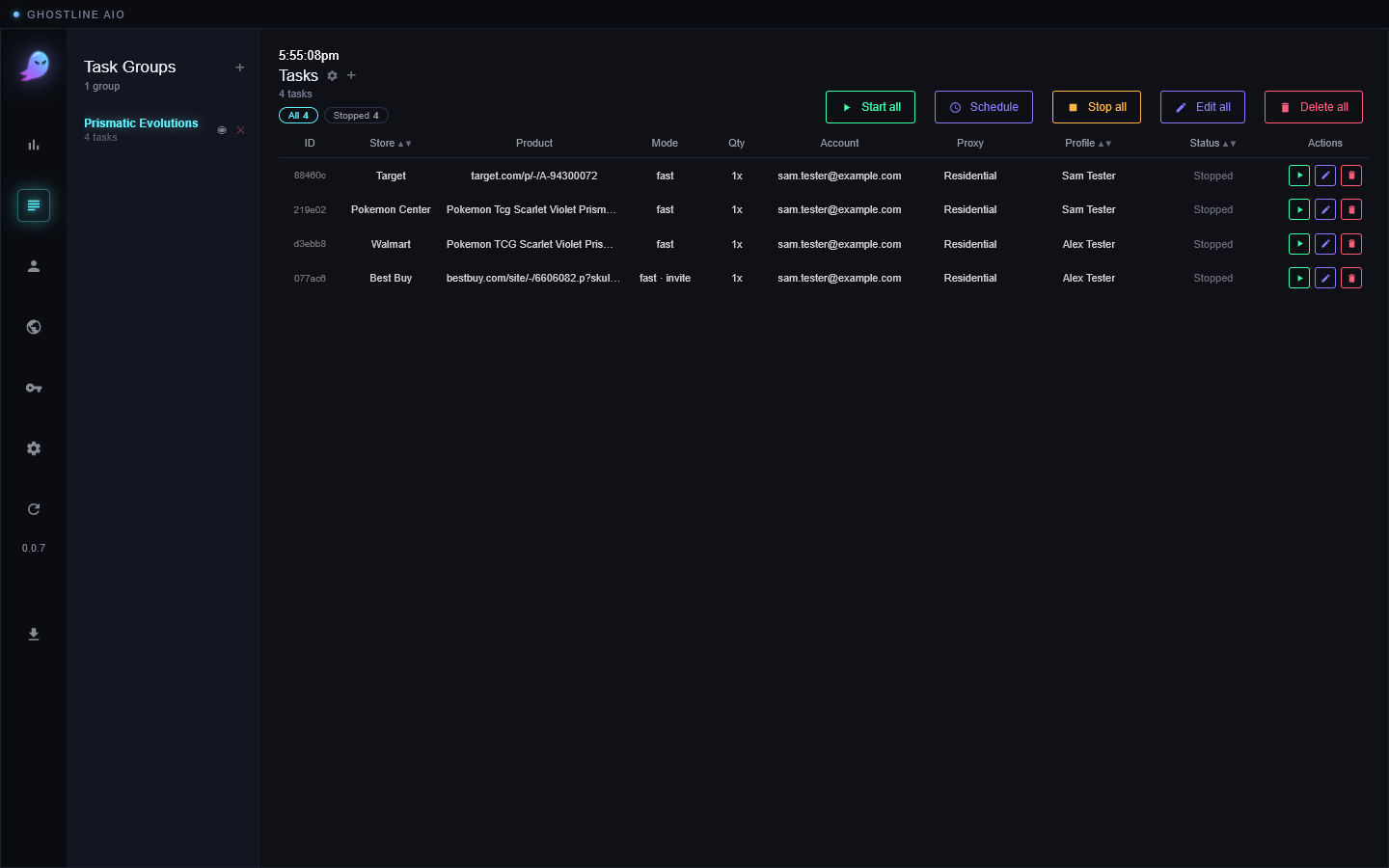Open the analytics bar chart sidebar icon
This screenshot has height=868, width=1389.
(x=34, y=145)
